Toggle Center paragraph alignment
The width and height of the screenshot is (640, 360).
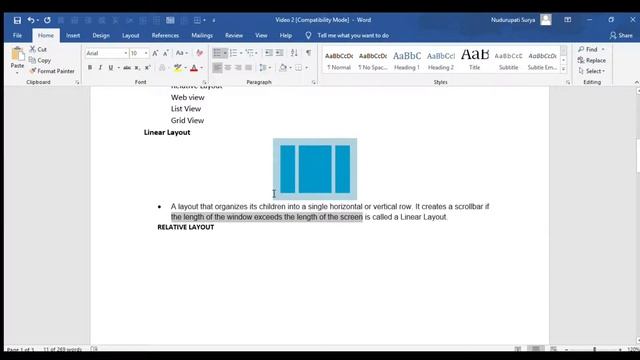[x=228, y=68]
